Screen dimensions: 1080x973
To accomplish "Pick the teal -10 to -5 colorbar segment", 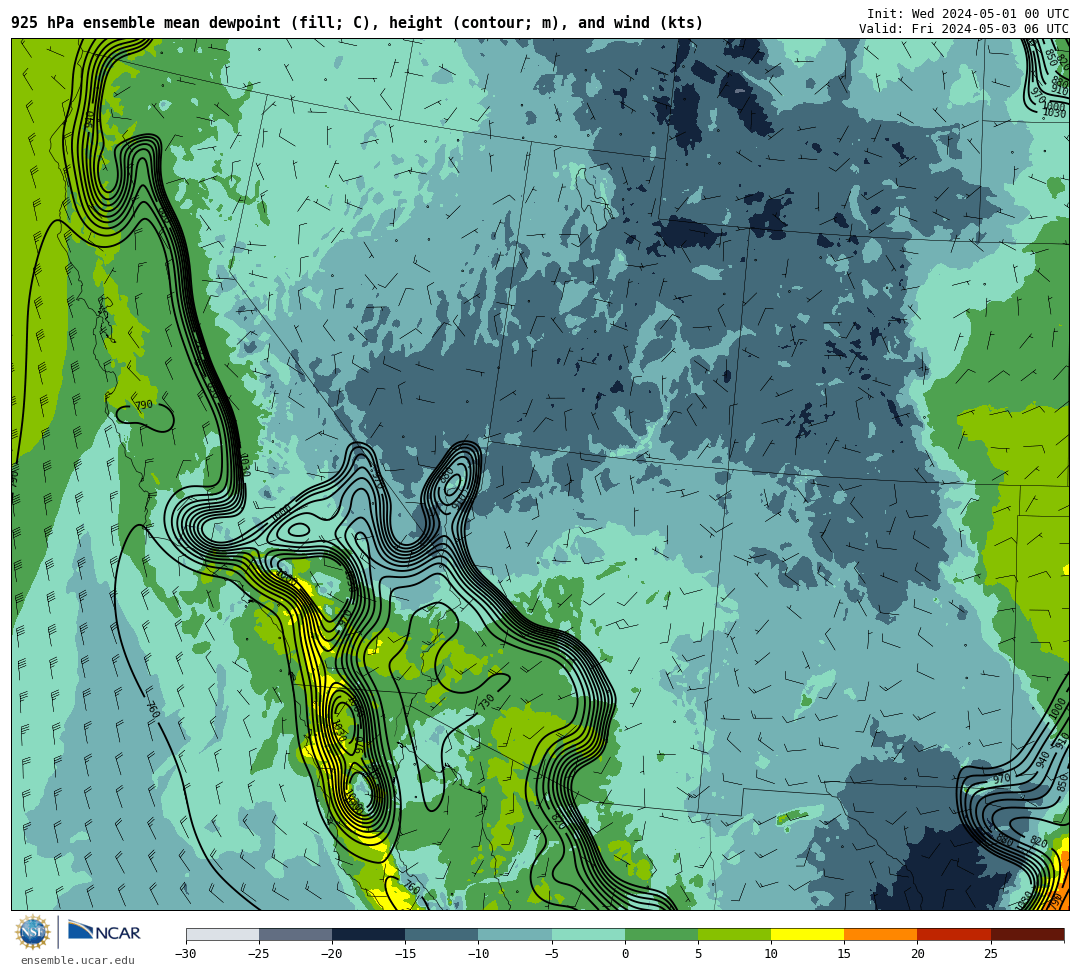I will click(515, 934).
